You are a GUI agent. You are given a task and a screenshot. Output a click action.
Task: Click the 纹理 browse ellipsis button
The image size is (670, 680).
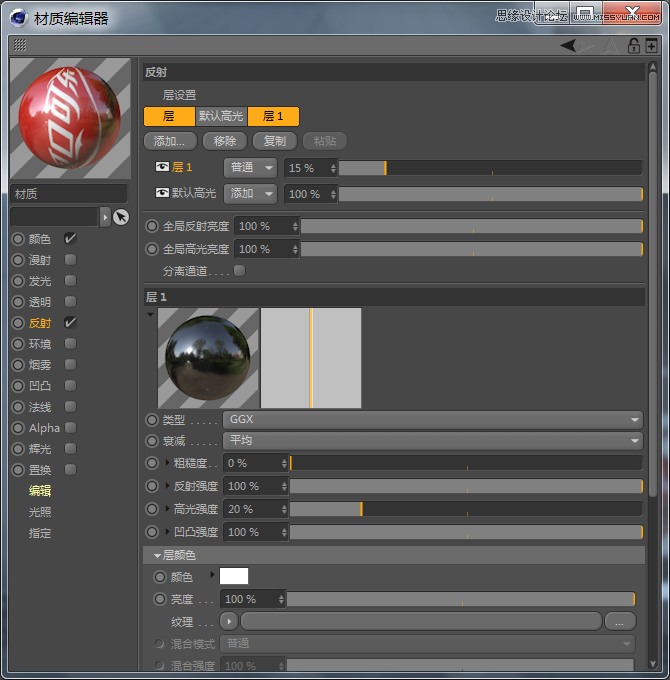point(620,621)
